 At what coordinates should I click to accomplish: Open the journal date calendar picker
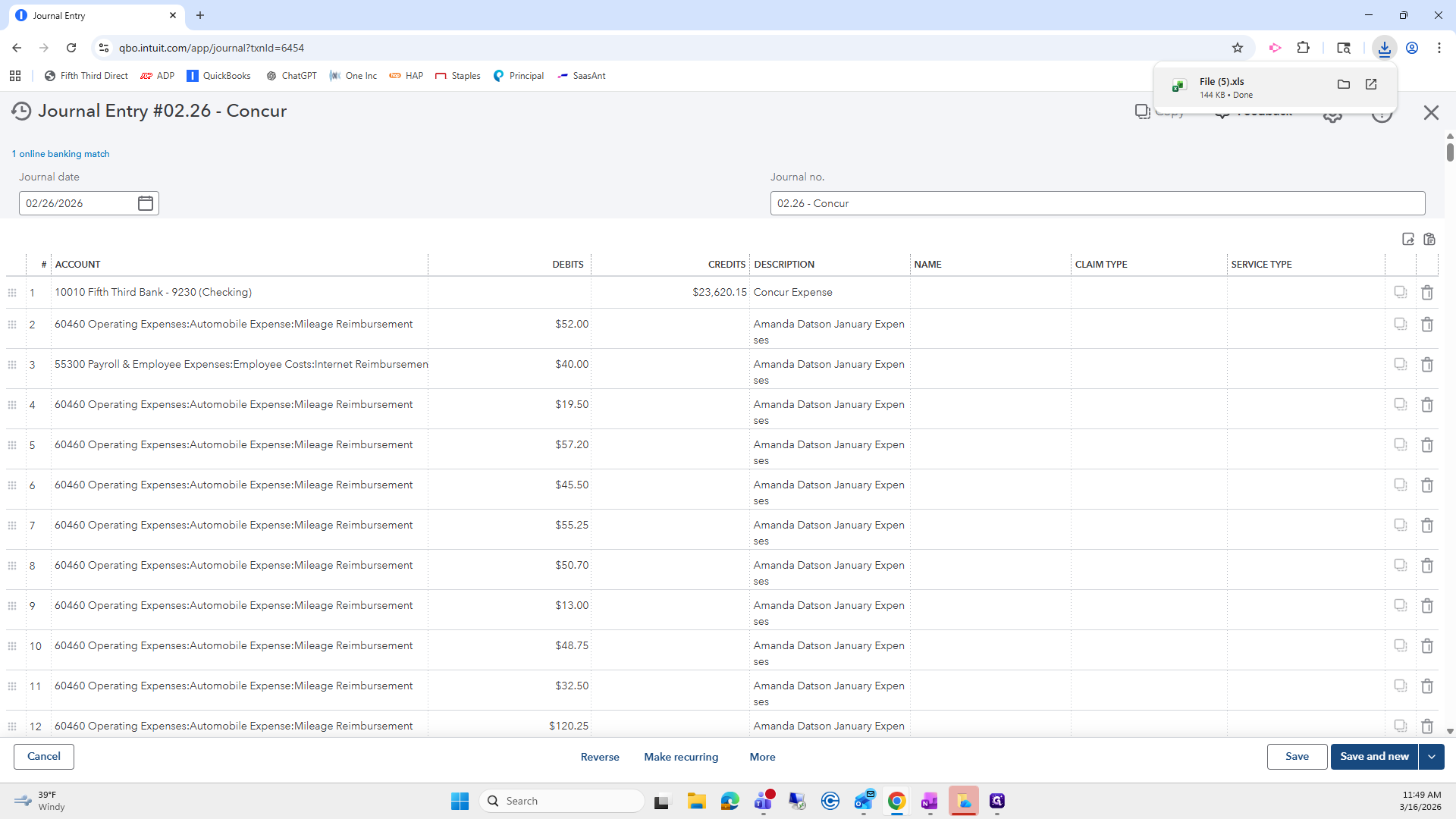(x=146, y=203)
